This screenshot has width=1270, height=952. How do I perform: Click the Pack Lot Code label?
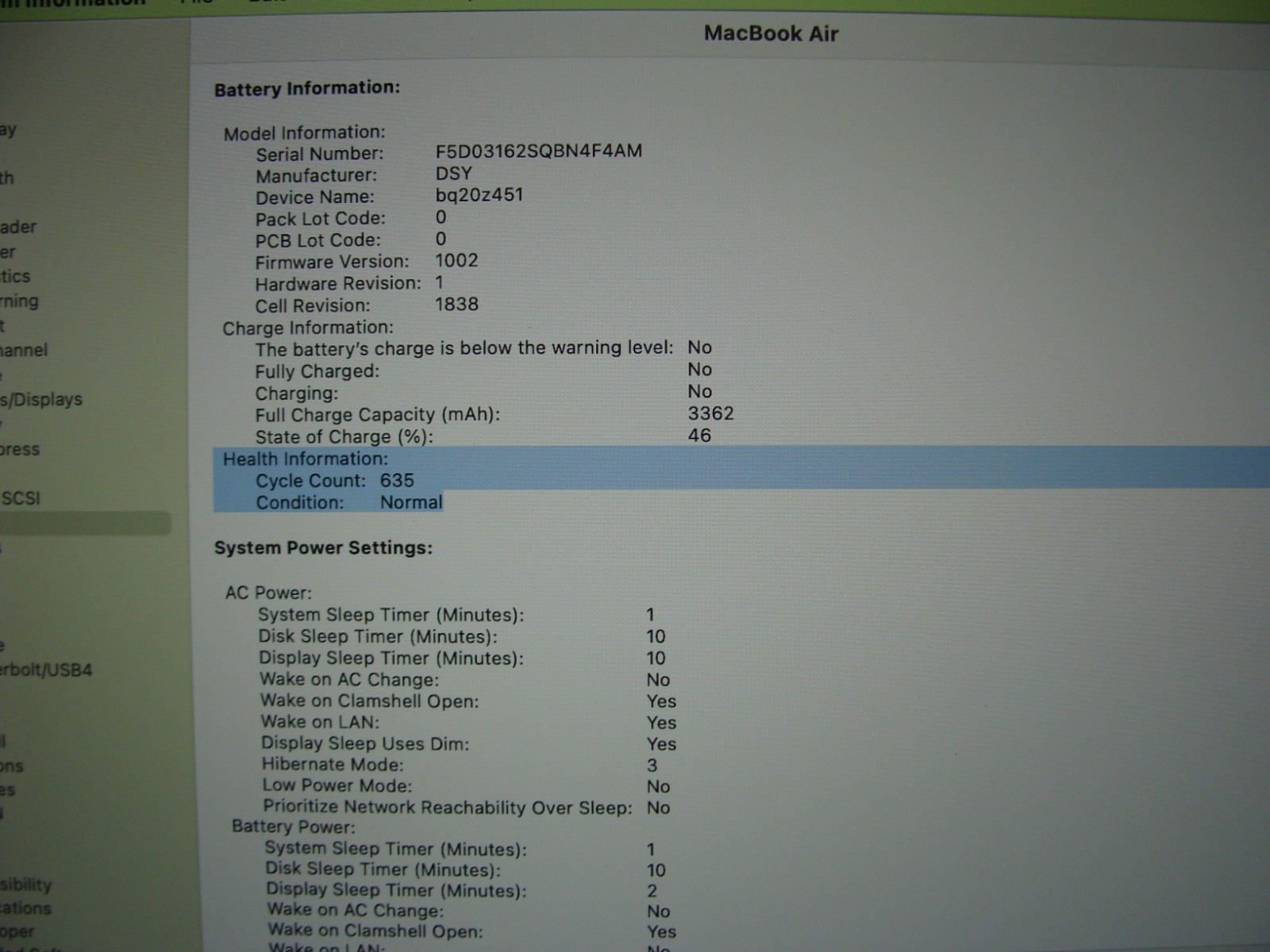point(320,219)
